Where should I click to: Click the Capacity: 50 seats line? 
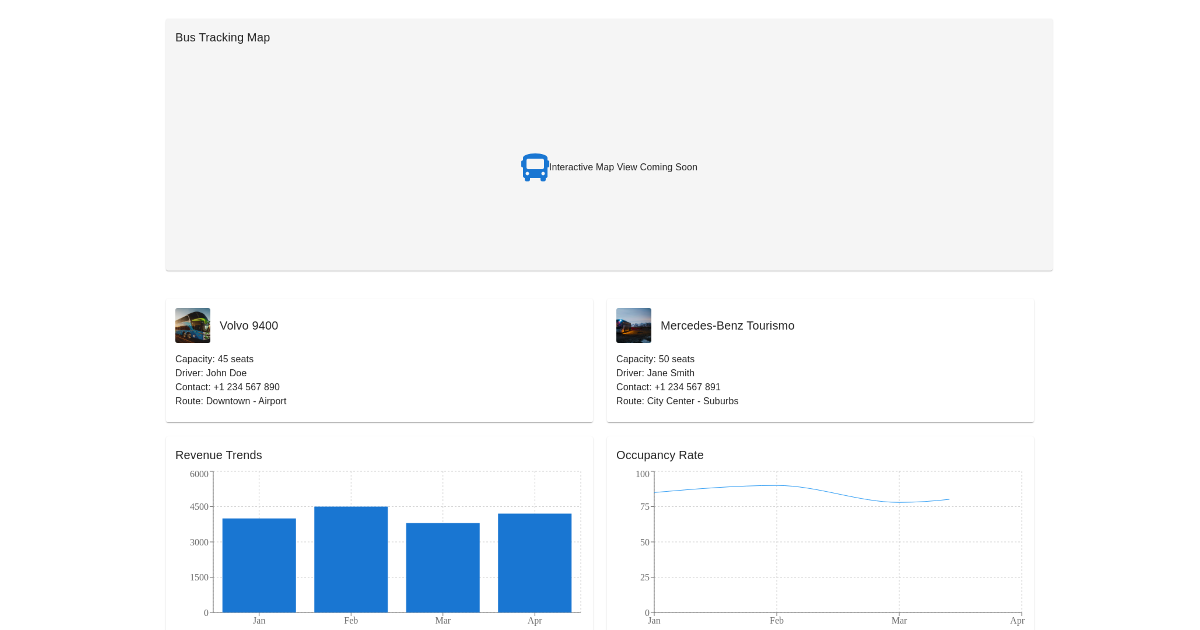pos(655,359)
